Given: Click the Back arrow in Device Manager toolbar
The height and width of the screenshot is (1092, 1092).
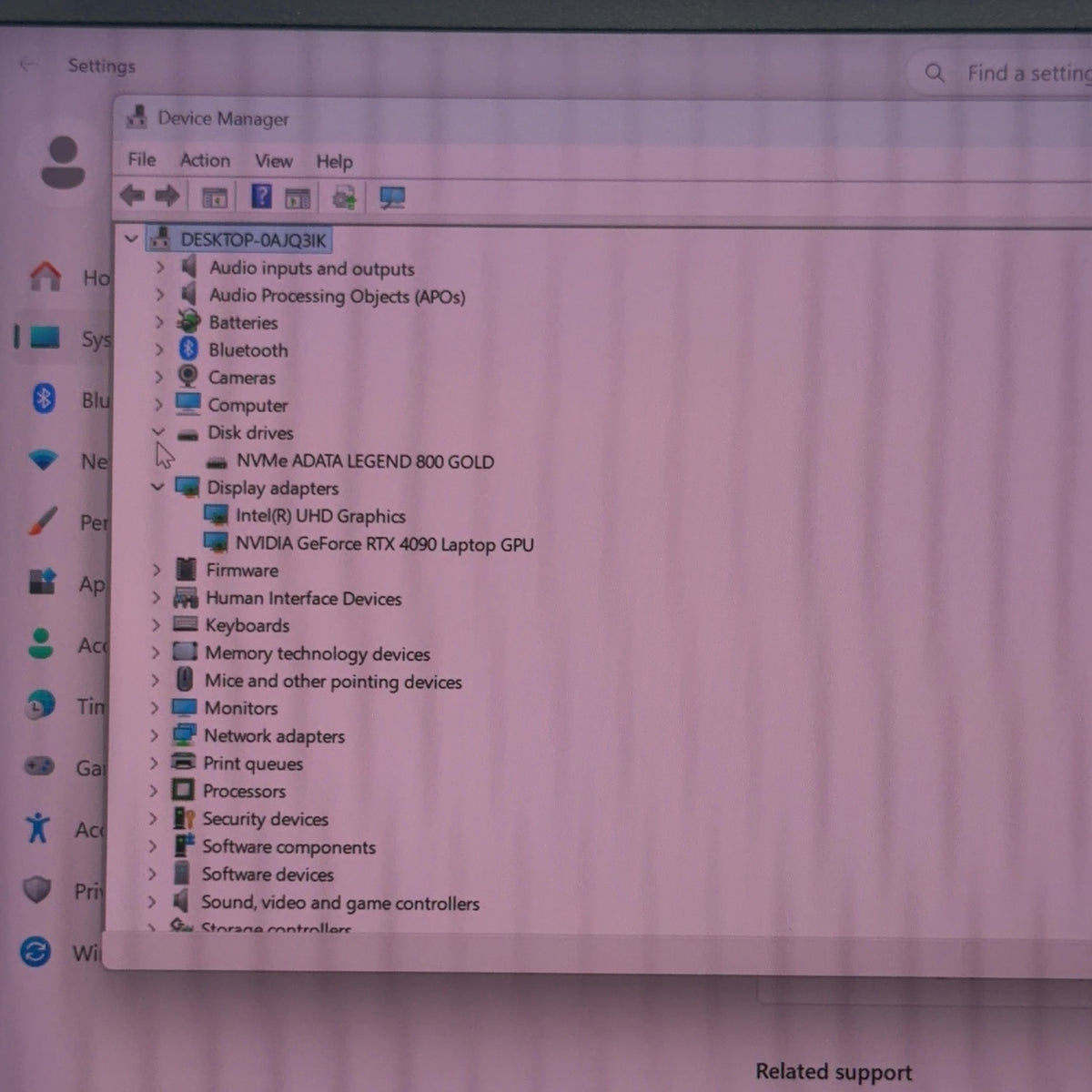Looking at the screenshot, I should 133,196.
